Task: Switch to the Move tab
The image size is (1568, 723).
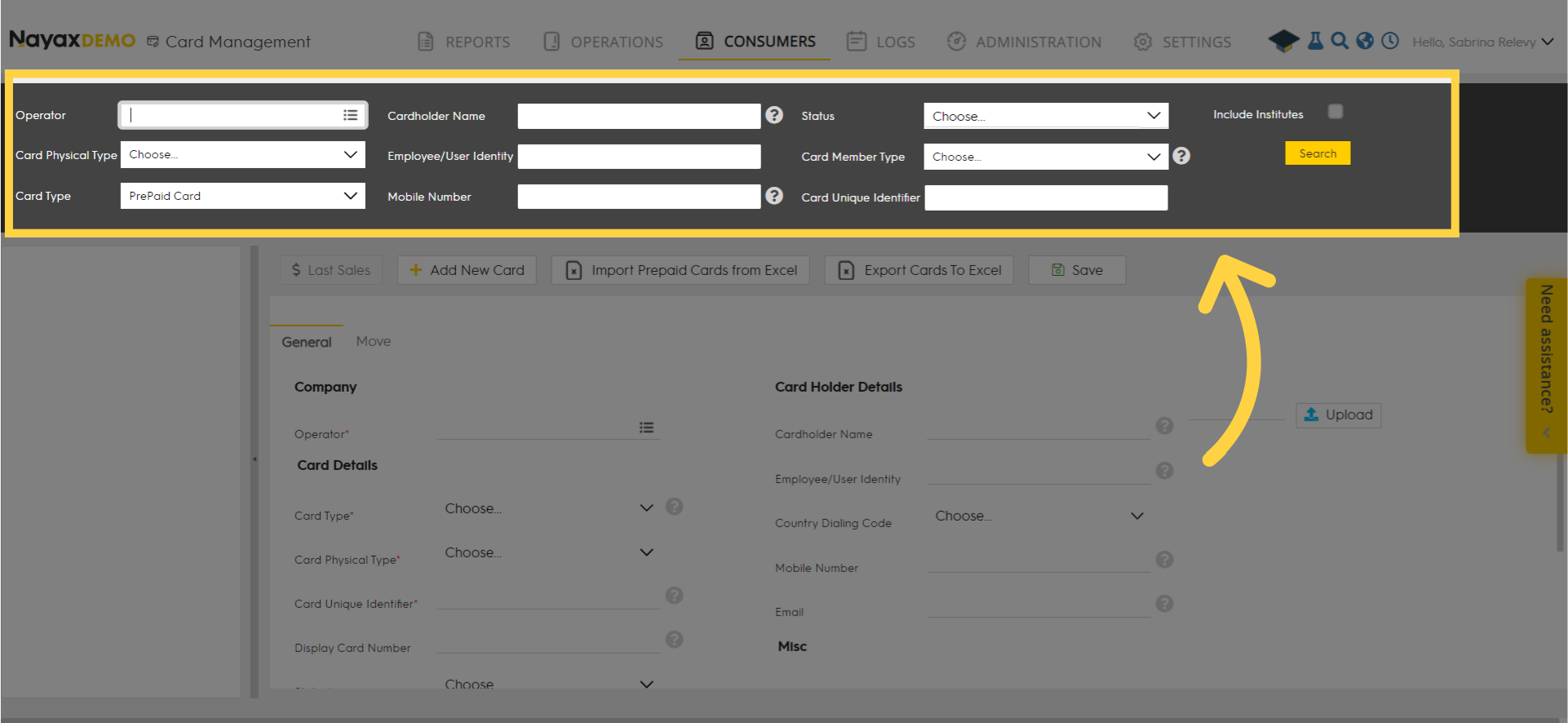Action: pos(374,341)
